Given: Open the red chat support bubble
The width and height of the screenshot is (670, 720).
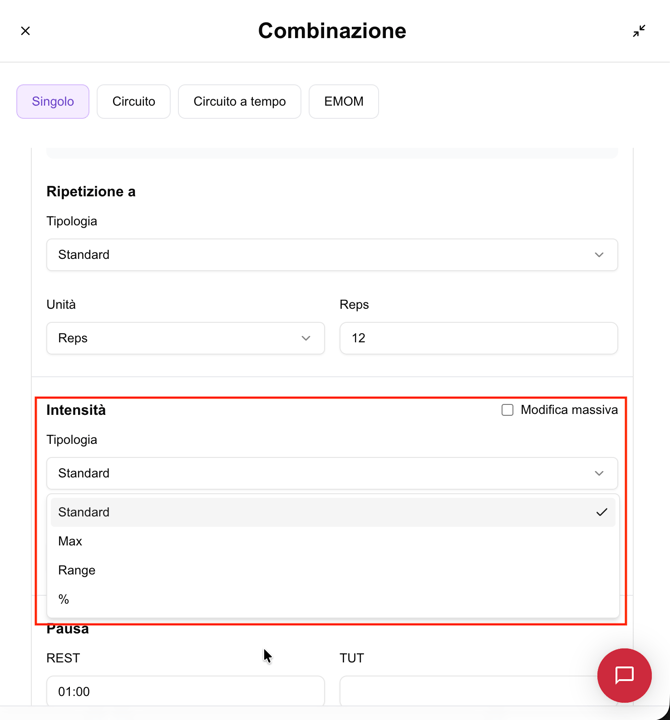Looking at the screenshot, I should click(x=624, y=675).
